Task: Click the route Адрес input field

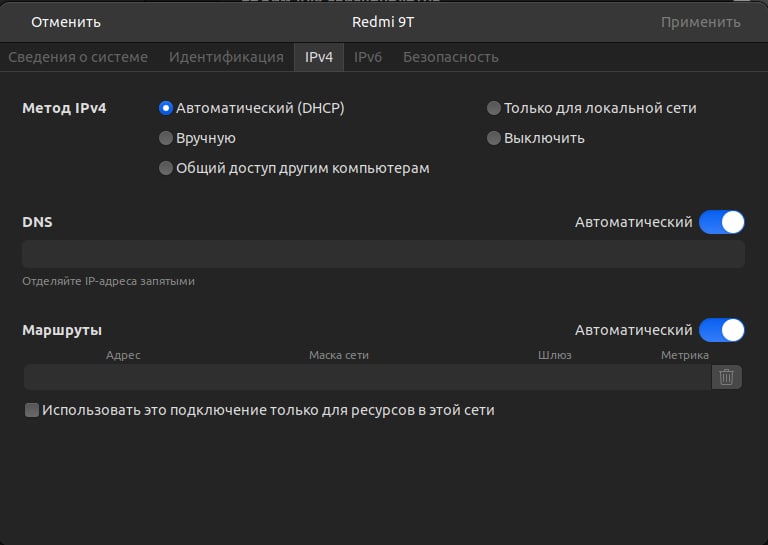Action: (x=123, y=377)
